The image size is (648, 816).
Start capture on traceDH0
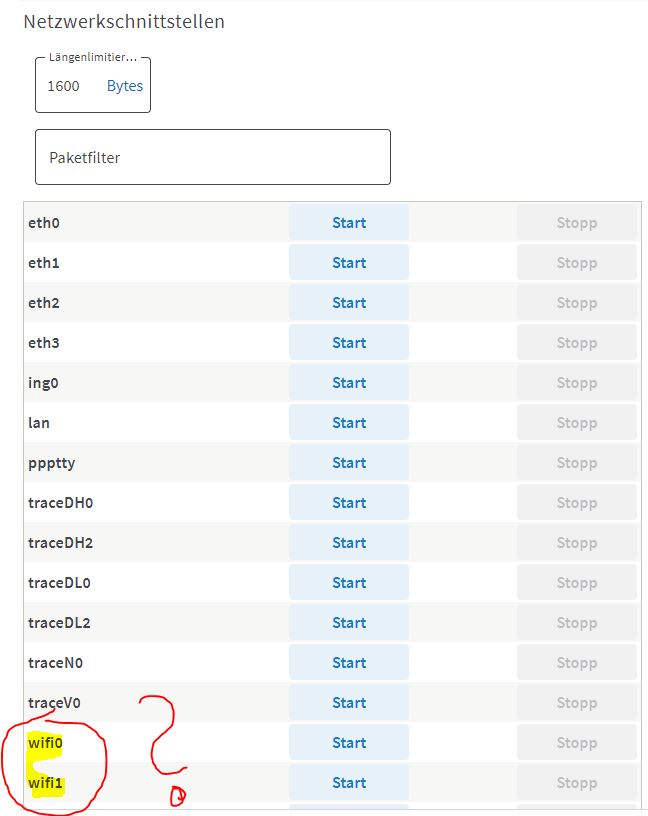coord(349,503)
